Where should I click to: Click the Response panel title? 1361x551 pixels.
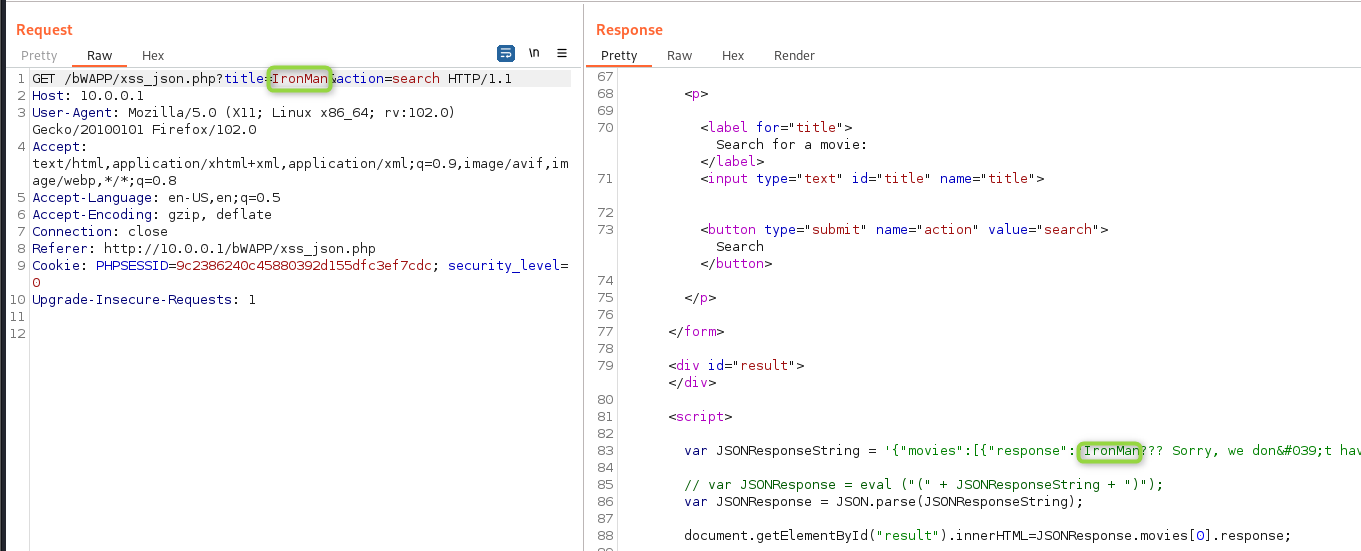[x=629, y=30]
